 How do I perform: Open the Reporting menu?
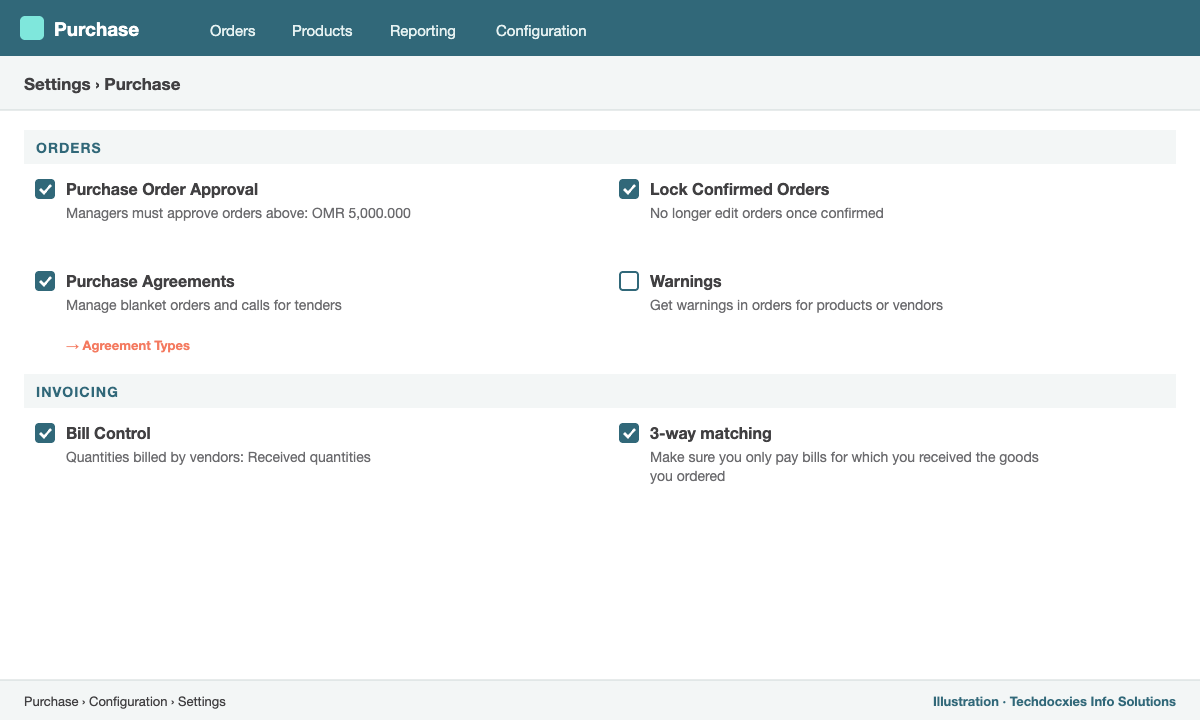(x=423, y=31)
